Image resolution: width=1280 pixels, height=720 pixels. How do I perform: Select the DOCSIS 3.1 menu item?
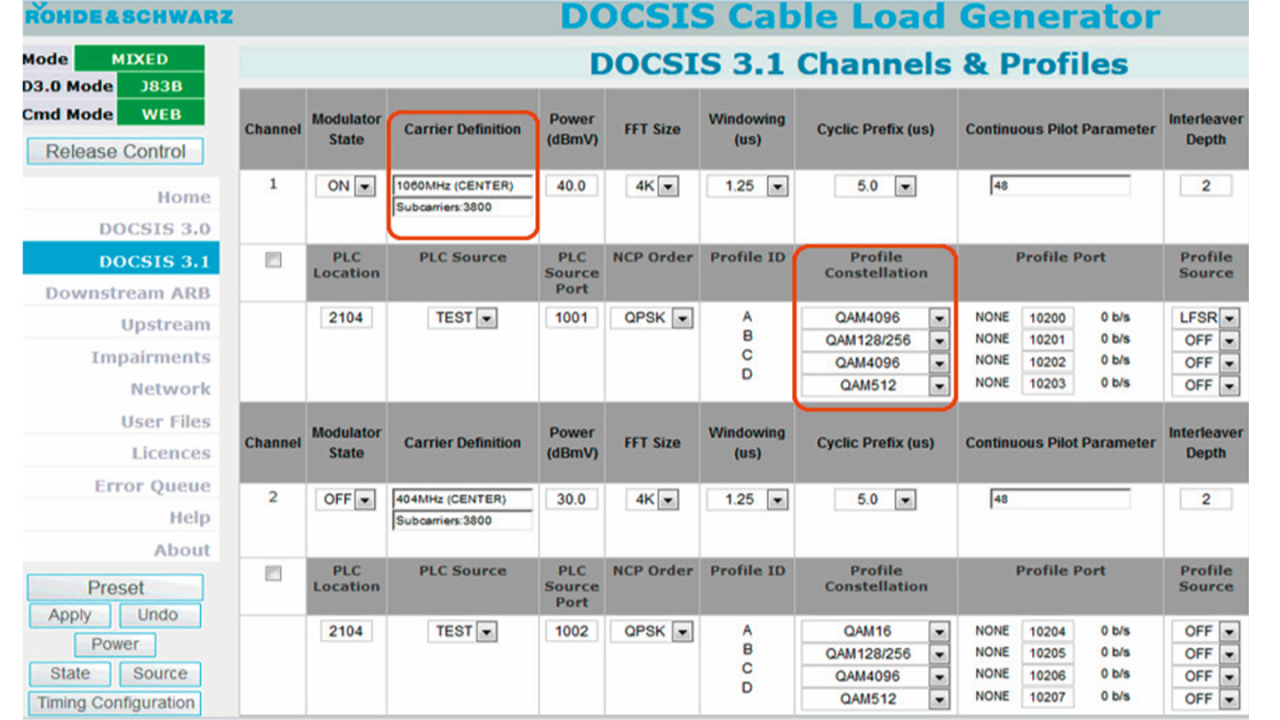click(121, 261)
